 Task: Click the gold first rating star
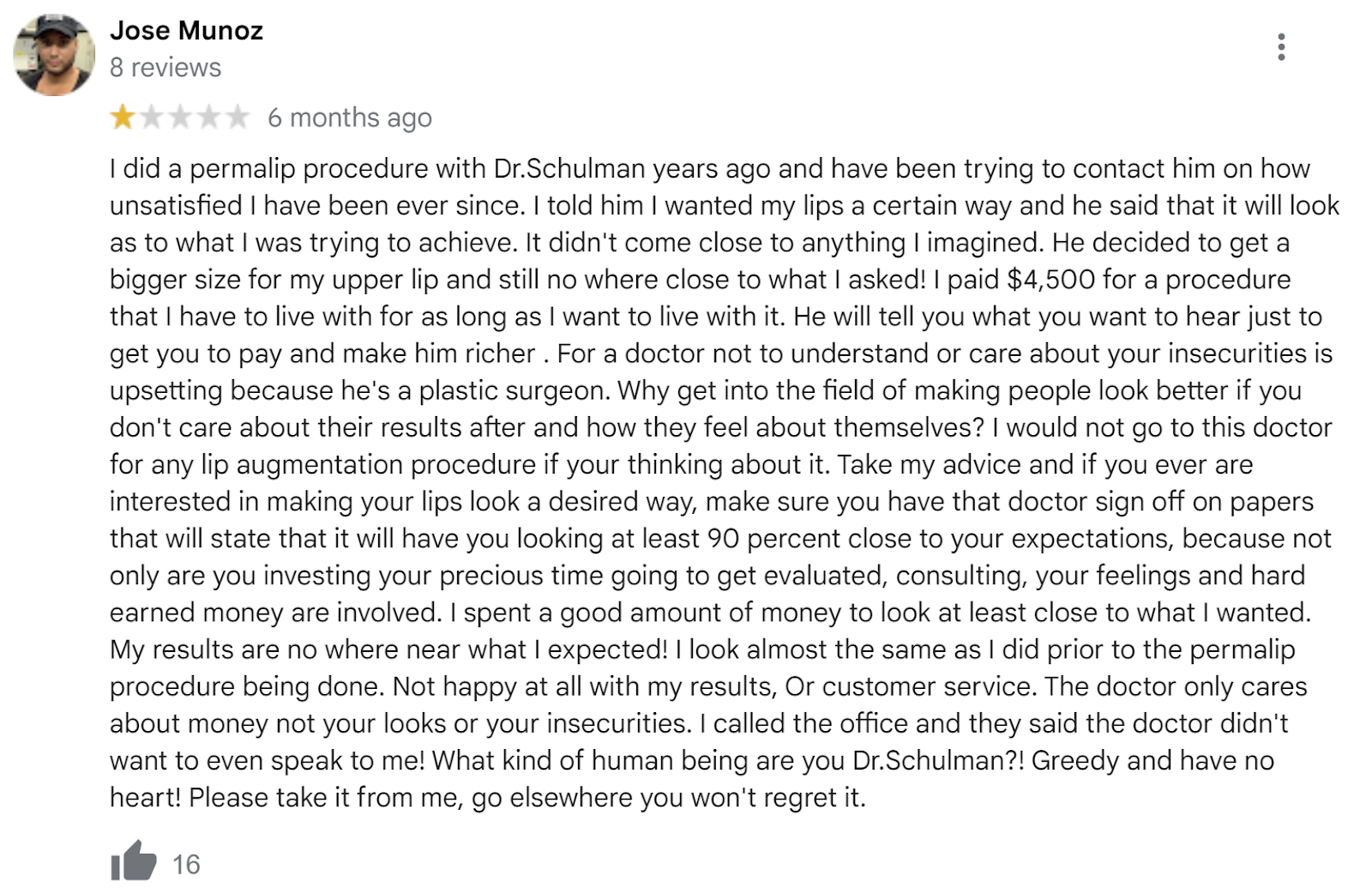point(123,117)
